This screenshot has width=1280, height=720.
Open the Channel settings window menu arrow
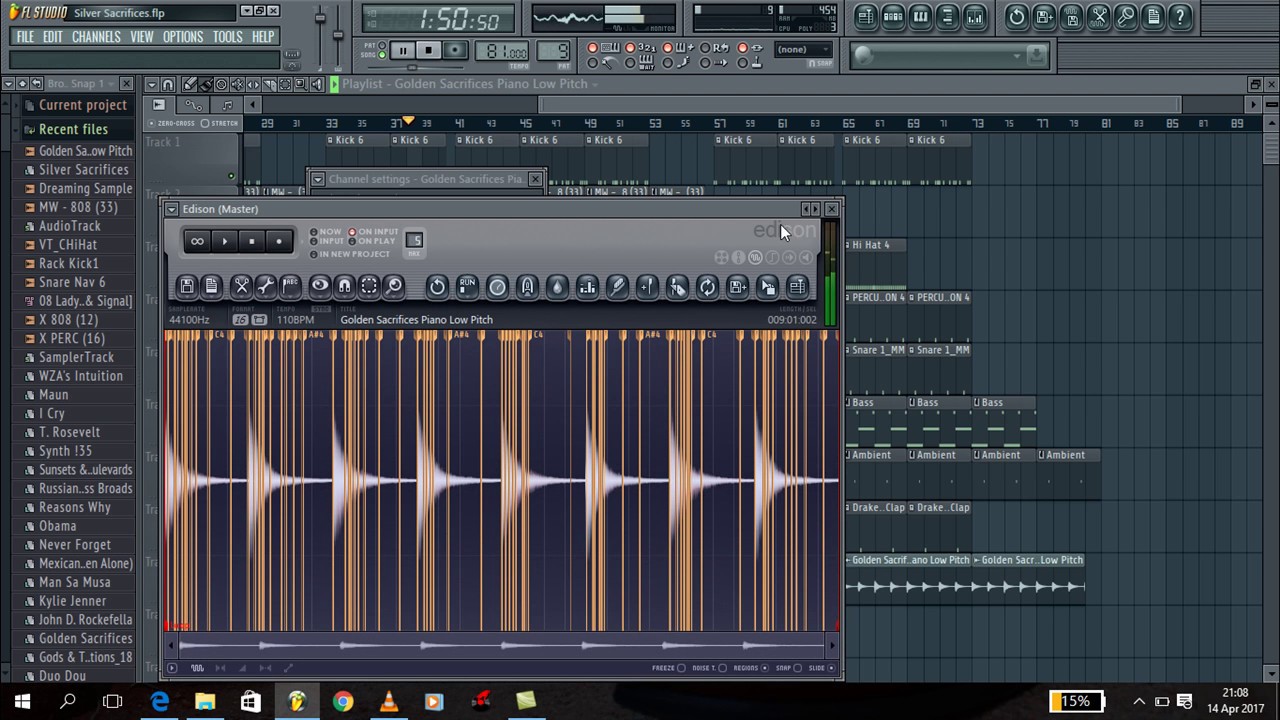coord(318,179)
